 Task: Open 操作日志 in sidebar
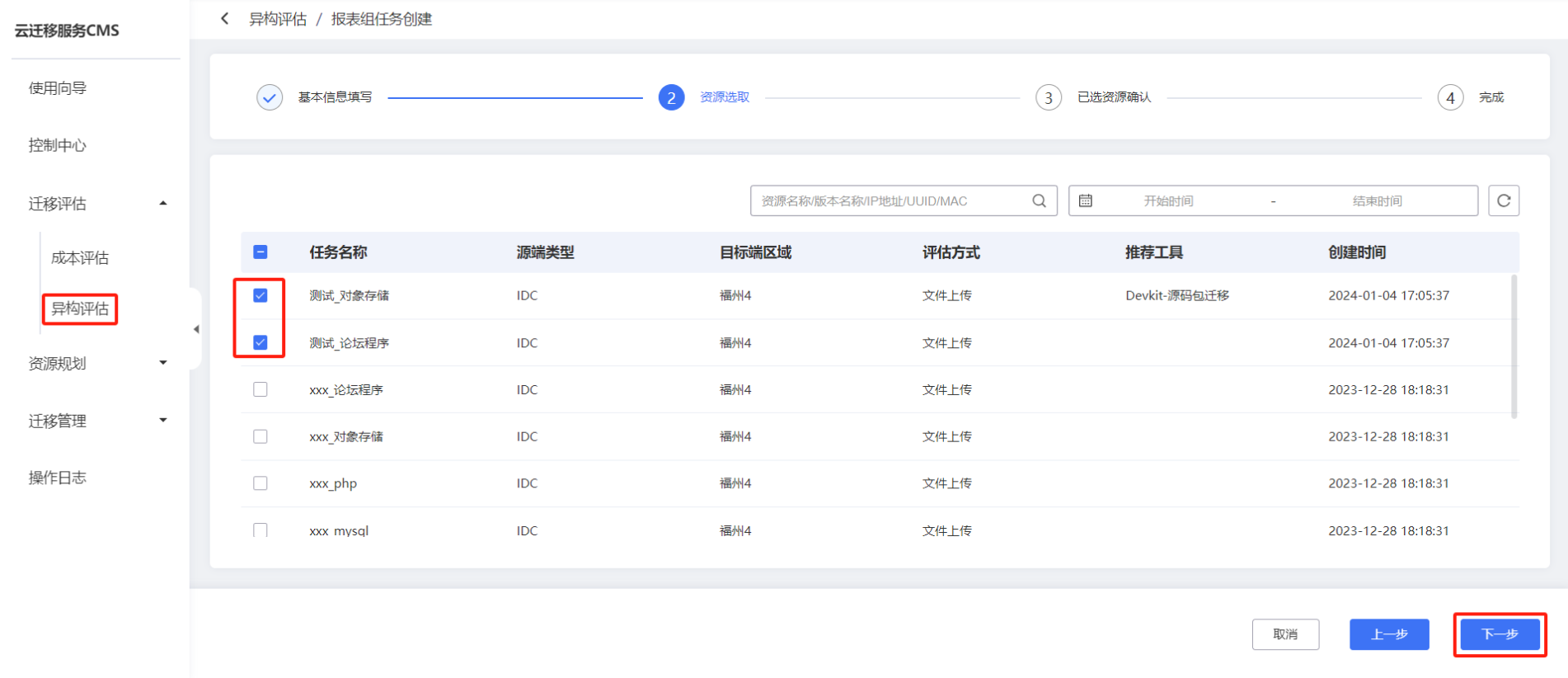point(58,477)
